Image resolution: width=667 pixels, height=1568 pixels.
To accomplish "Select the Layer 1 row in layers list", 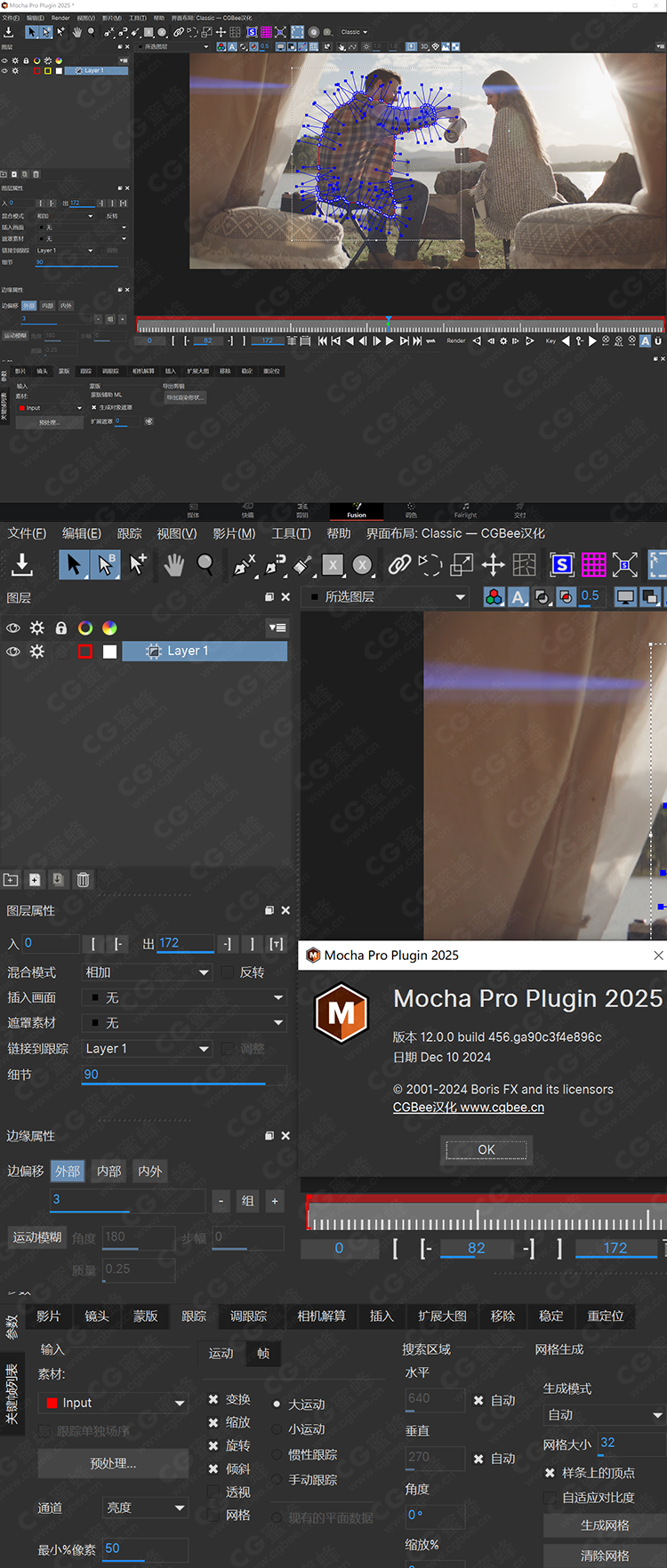I will (x=205, y=652).
